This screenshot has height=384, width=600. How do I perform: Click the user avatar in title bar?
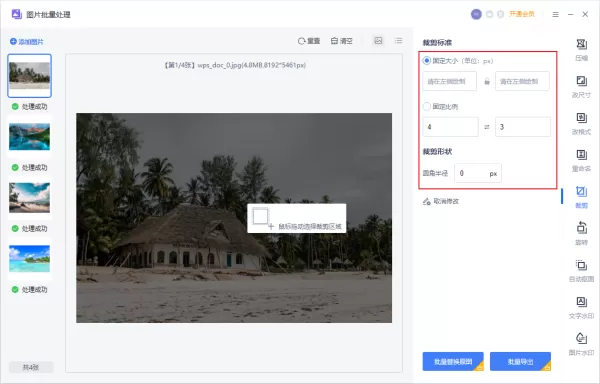click(476, 14)
